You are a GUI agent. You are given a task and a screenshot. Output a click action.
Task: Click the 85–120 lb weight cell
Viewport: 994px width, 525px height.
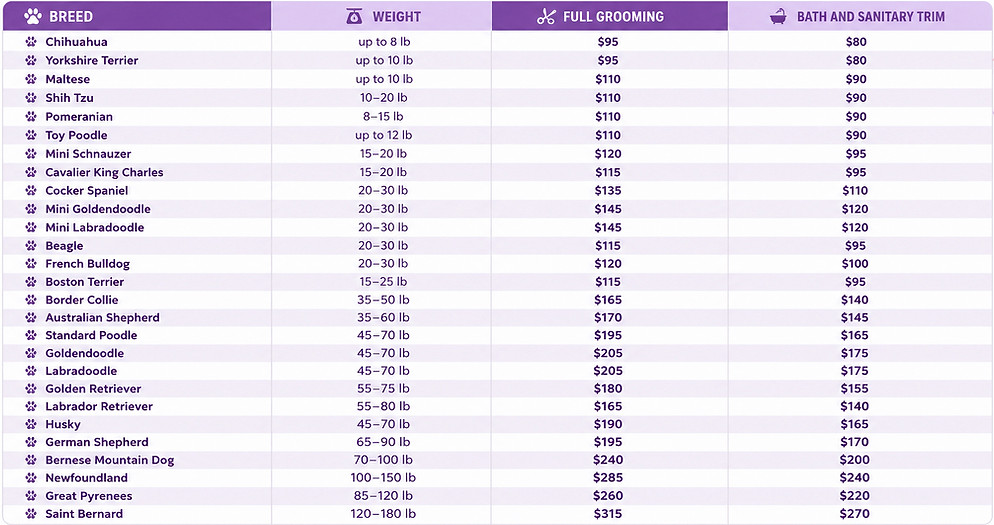click(383, 496)
